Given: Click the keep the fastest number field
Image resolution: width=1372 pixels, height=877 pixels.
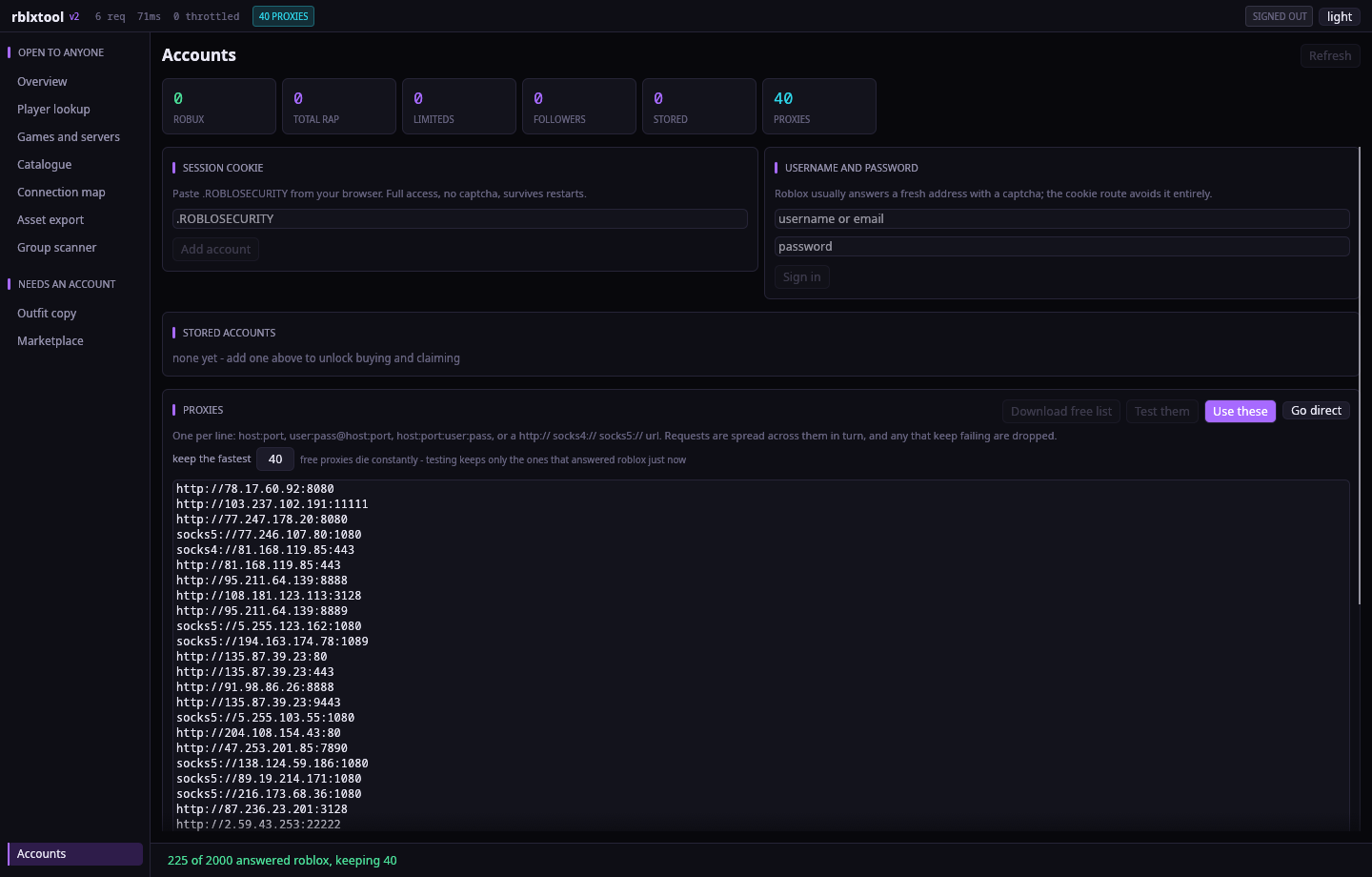Looking at the screenshot, I should [x=275, y=459].
